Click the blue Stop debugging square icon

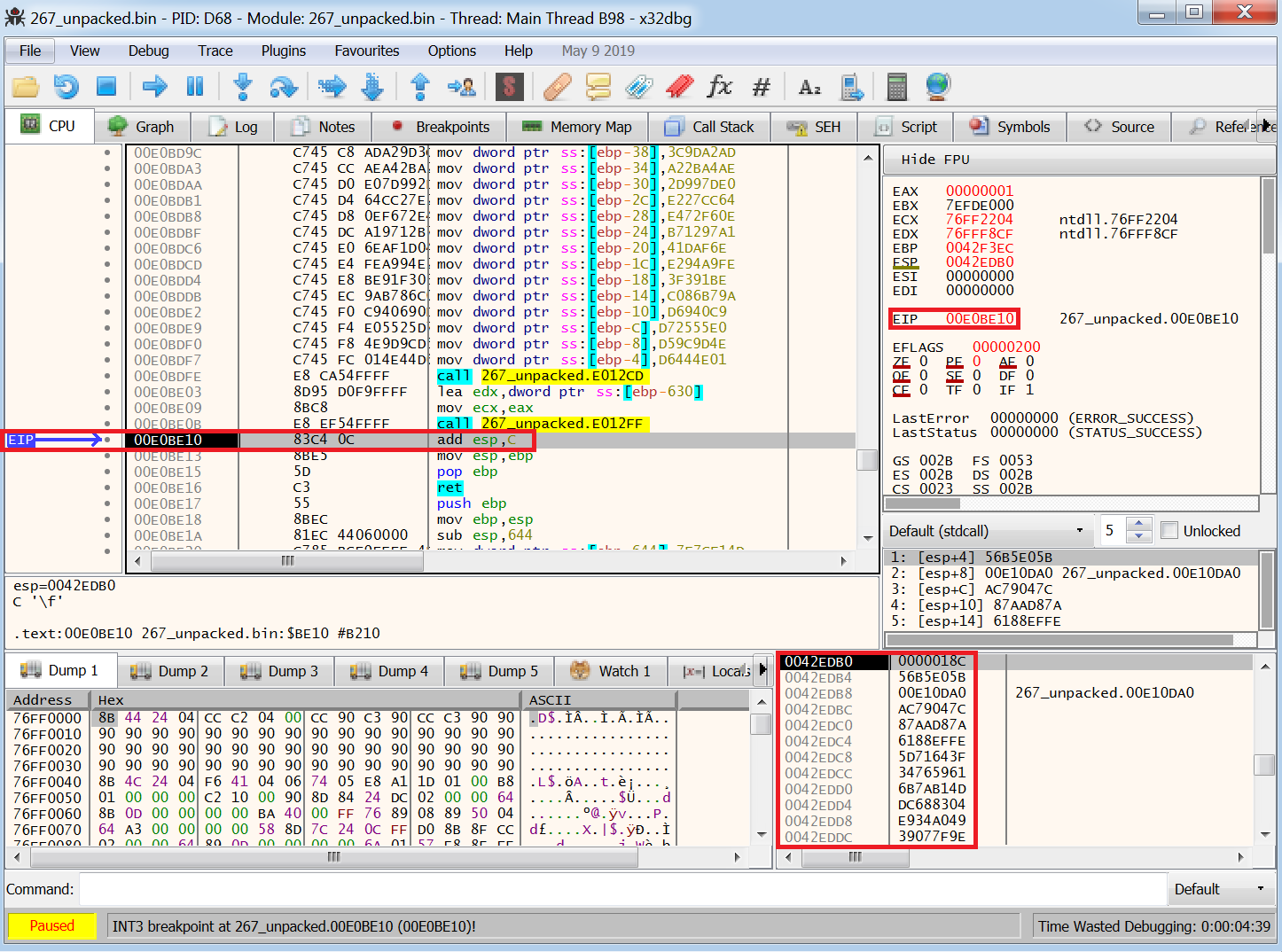coord(106,86)
